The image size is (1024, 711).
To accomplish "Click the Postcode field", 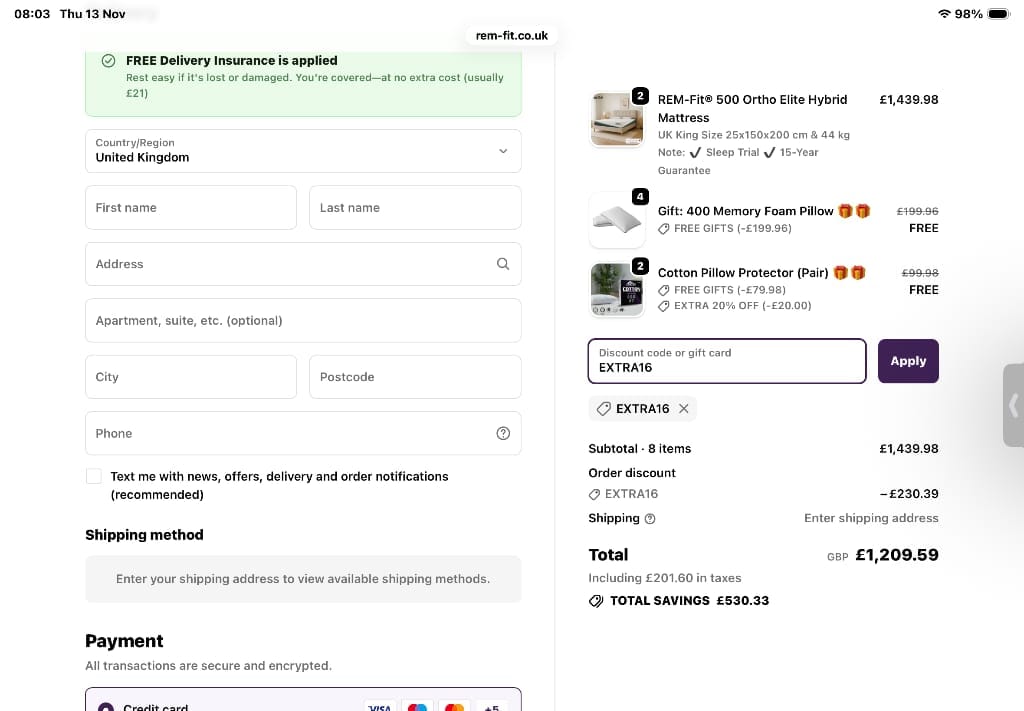I will (415, 377).
